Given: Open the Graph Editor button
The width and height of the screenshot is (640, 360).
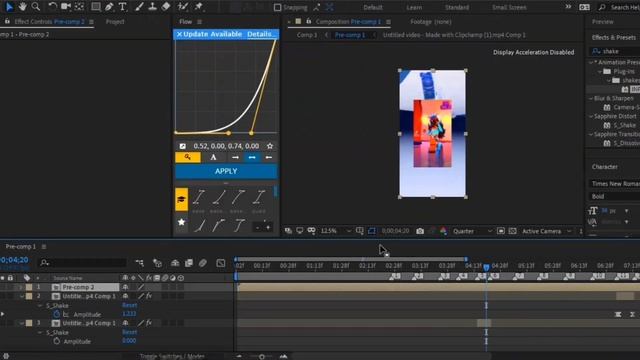Looking at the screenshot, I should 220,263.
